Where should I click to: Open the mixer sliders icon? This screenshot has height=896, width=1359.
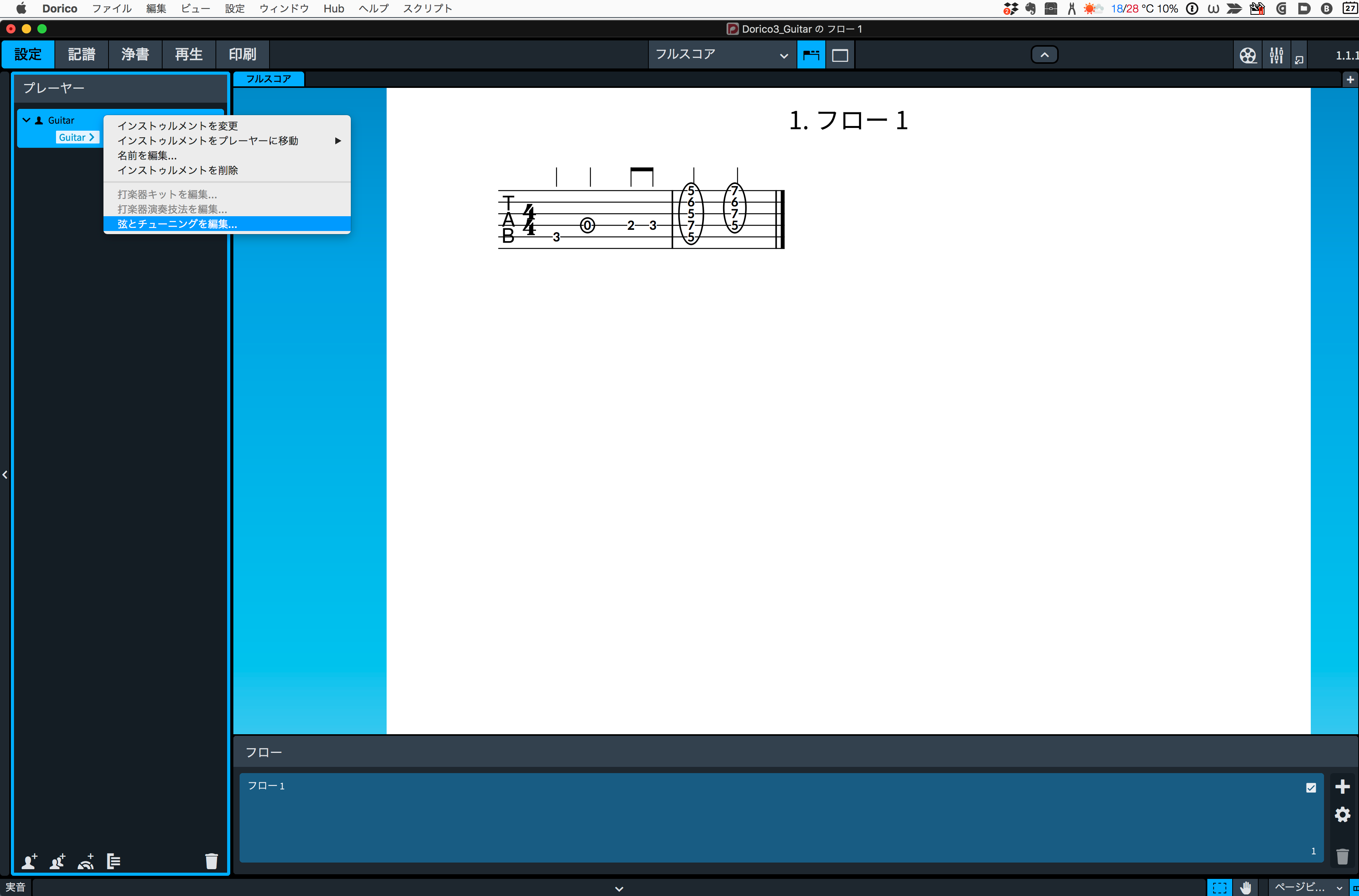pos(1276,56)
